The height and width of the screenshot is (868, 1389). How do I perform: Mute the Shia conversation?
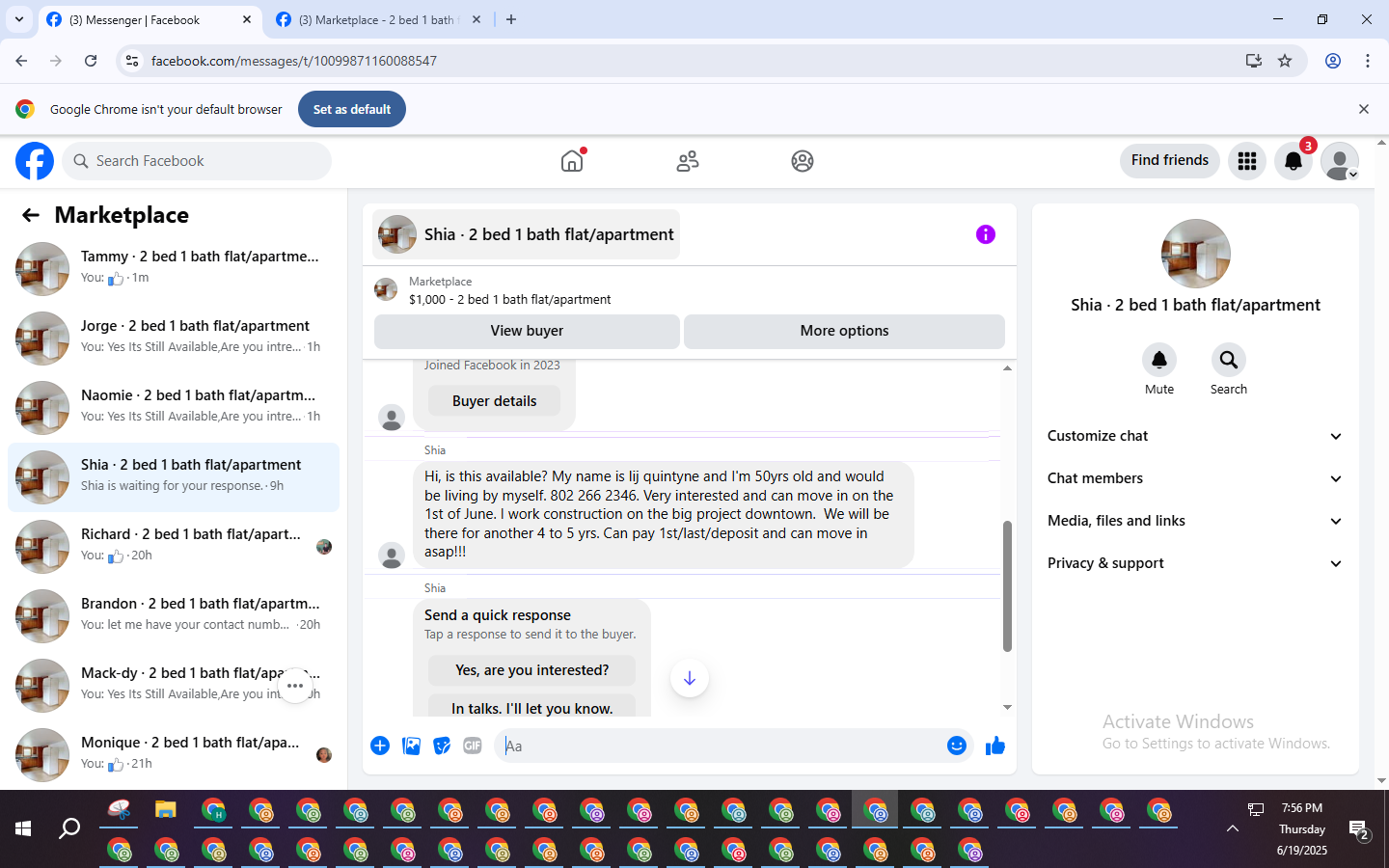click(x=1159, y=360)
